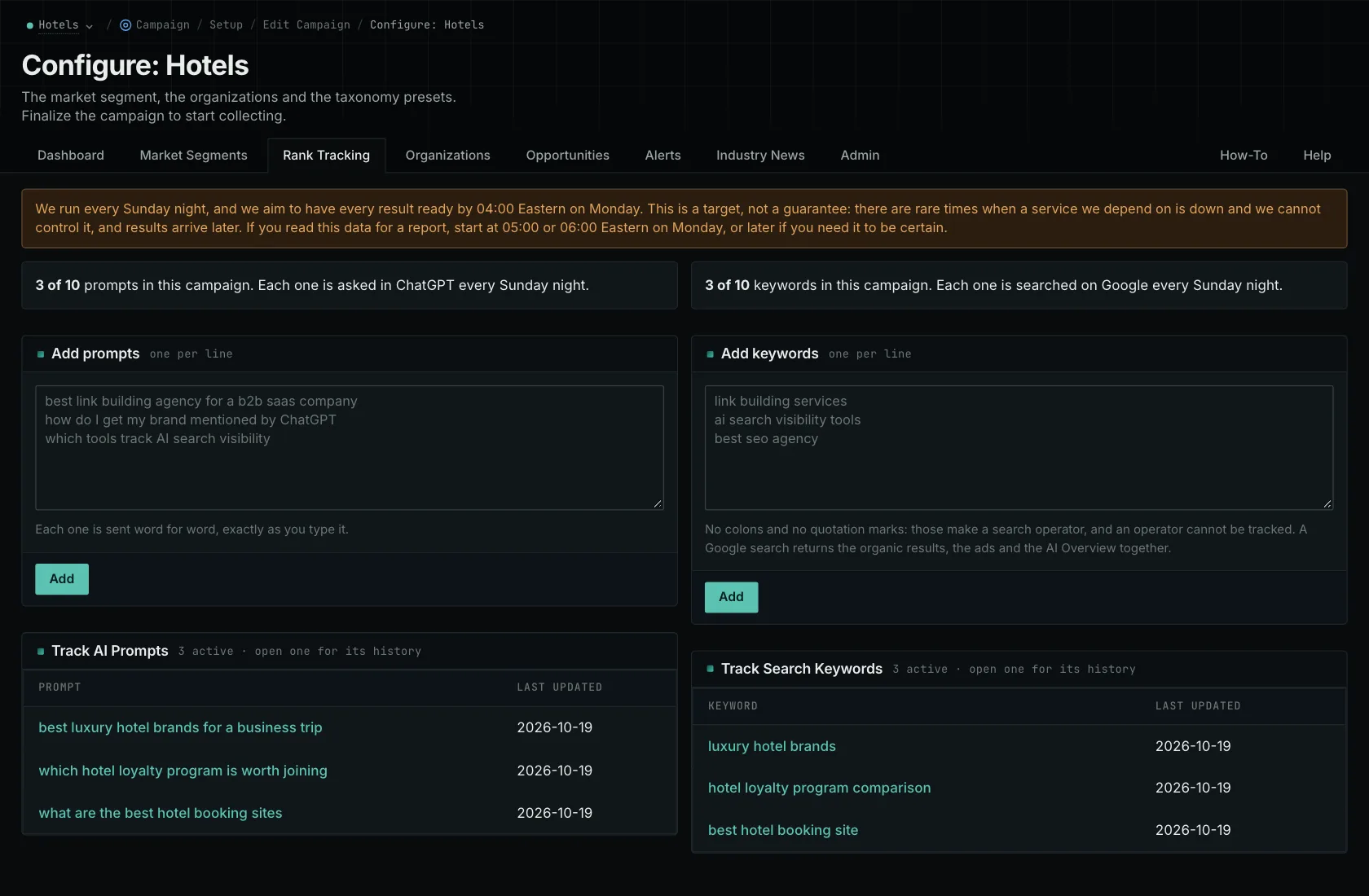This screenshot has width=1369, height=896.
Task: Switch to the Organizations tab
Action: [x=447, y=156]
